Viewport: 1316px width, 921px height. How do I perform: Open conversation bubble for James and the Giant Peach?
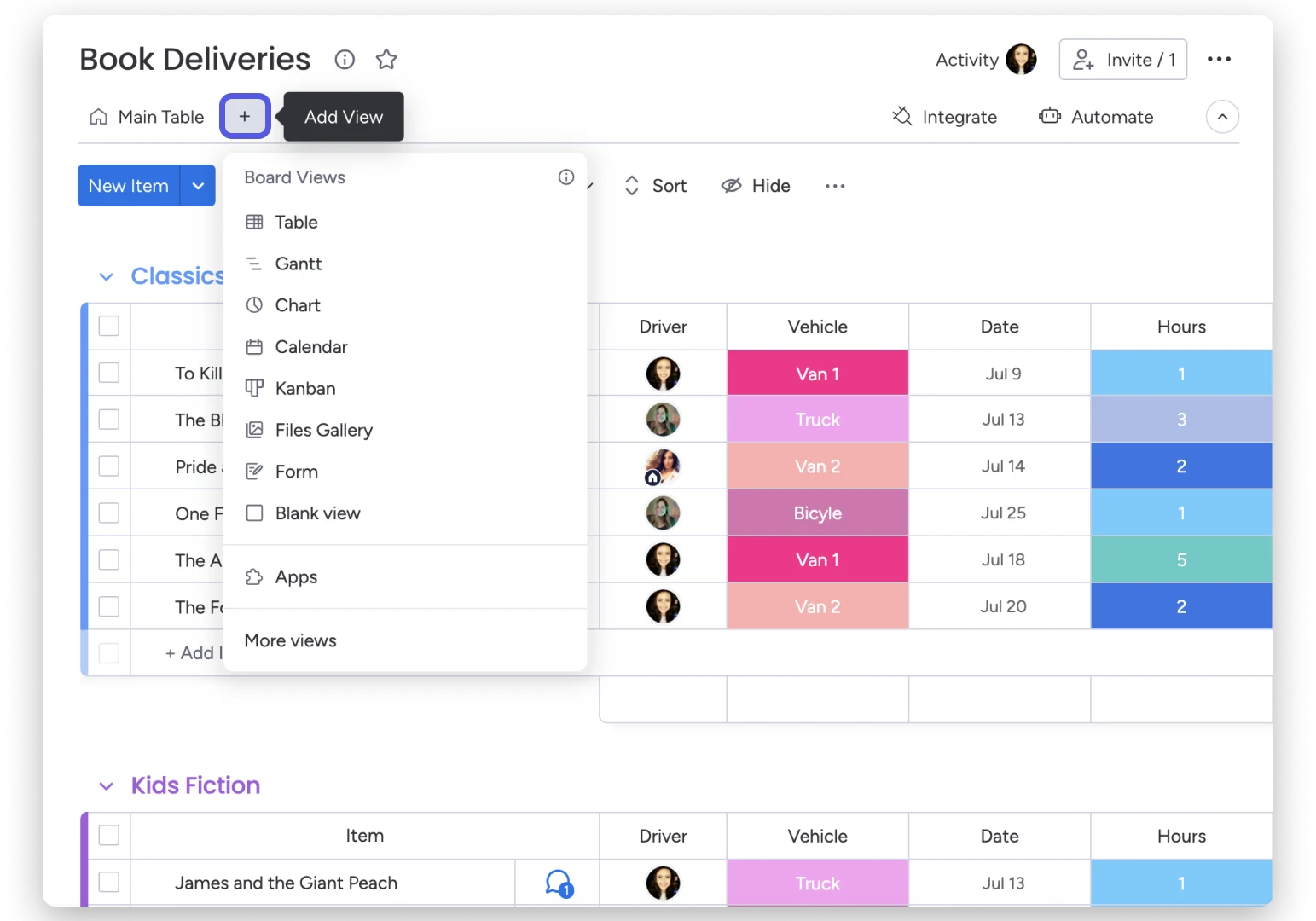pyautogui.click(x=559, y=883)
